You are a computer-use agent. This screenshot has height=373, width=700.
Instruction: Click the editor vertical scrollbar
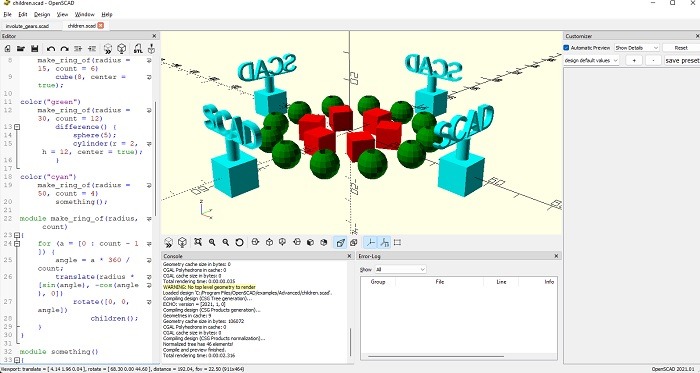155,158
